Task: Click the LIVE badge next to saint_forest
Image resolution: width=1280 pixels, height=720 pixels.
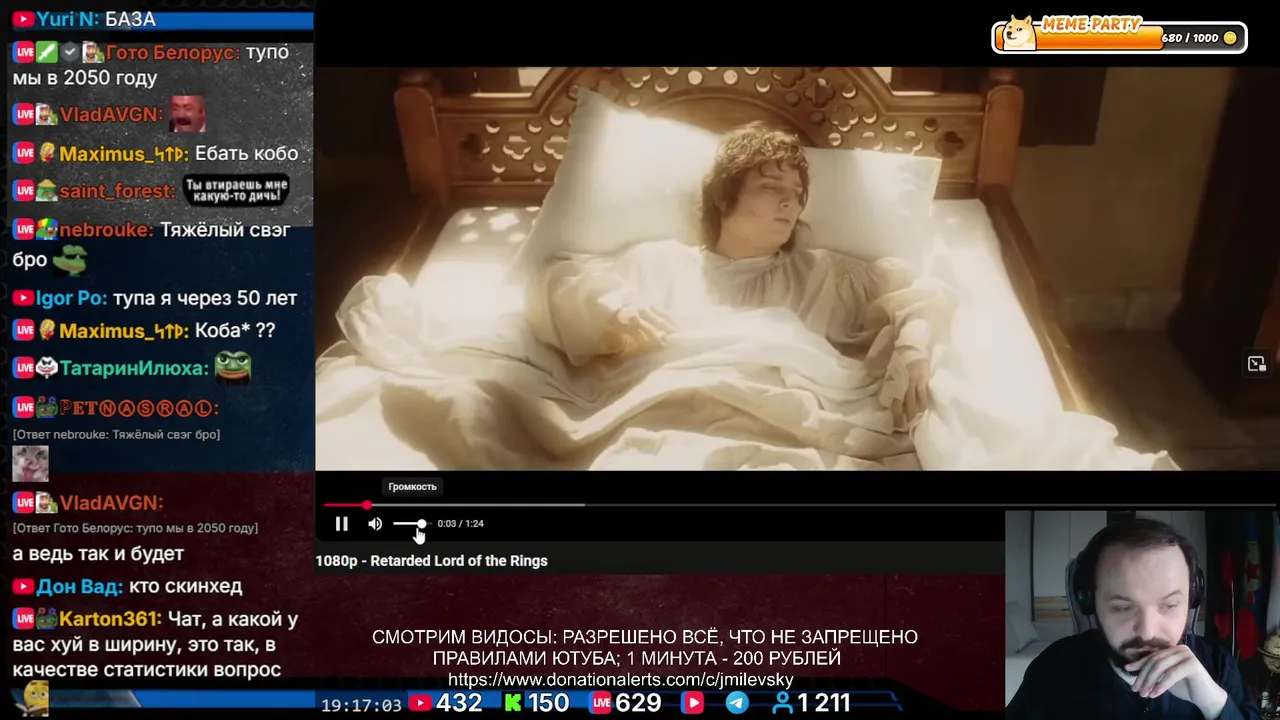Action: coord(23,190)
